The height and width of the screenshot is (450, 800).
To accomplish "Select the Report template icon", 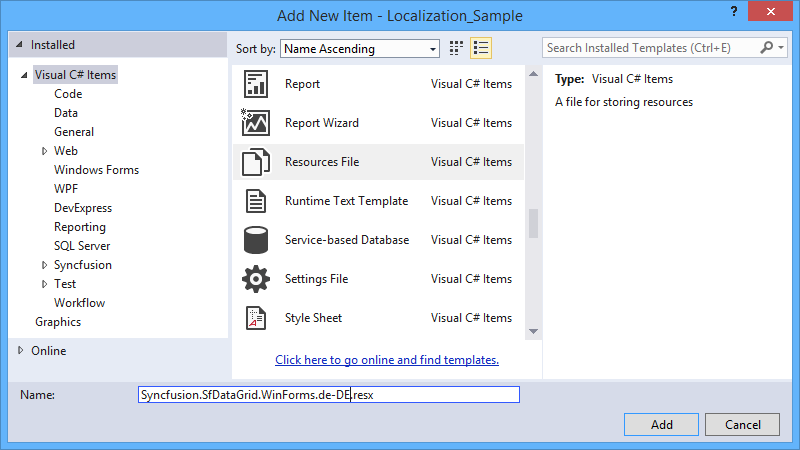I will point(256,84).
